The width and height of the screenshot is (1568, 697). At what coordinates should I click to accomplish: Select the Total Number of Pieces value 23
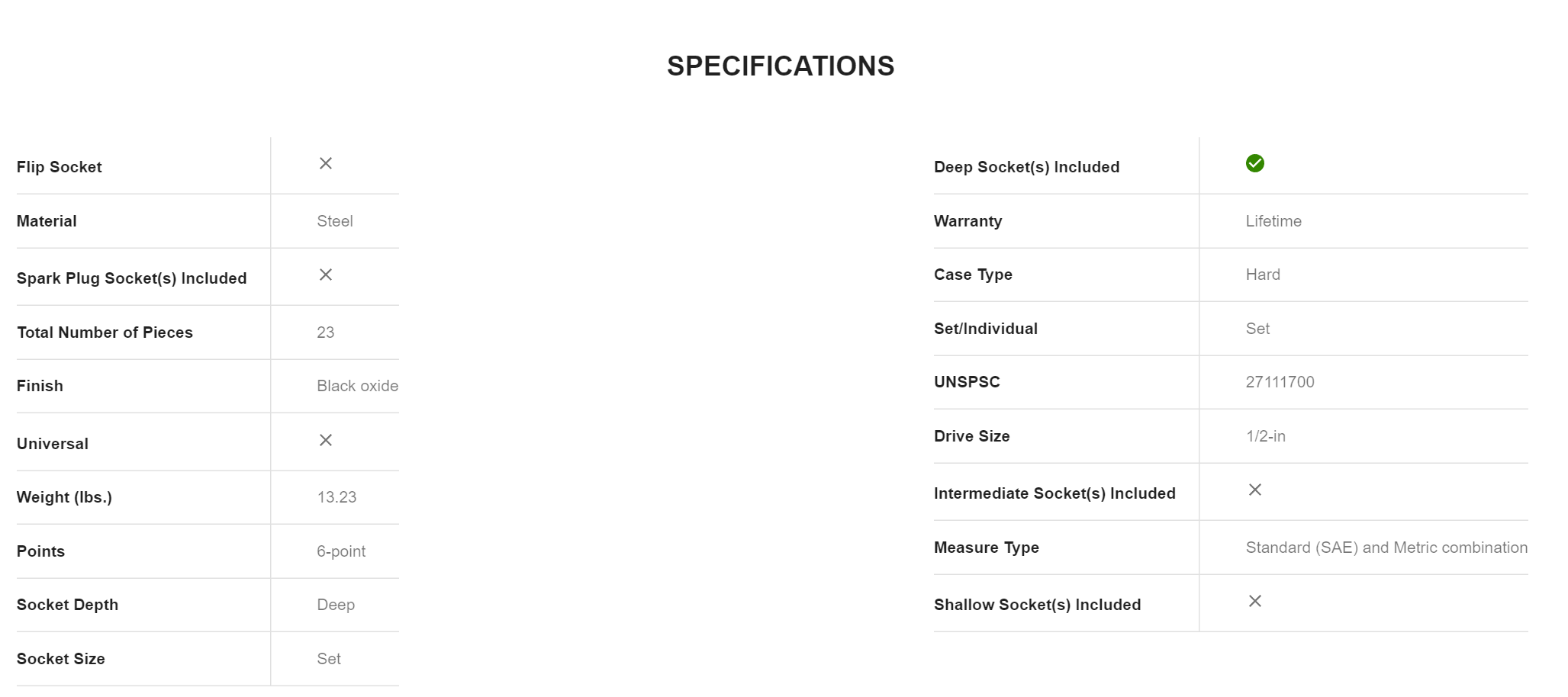tap(326, 332)
